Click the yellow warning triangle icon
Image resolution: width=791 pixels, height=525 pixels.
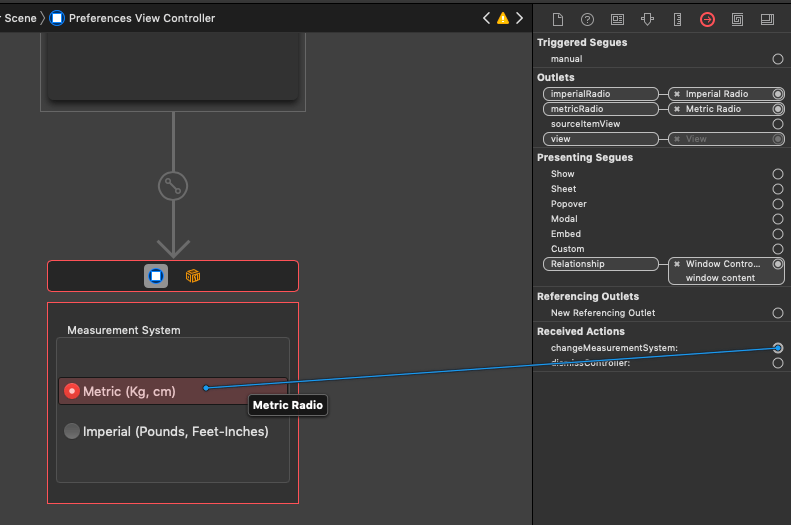tap(502, 18)
